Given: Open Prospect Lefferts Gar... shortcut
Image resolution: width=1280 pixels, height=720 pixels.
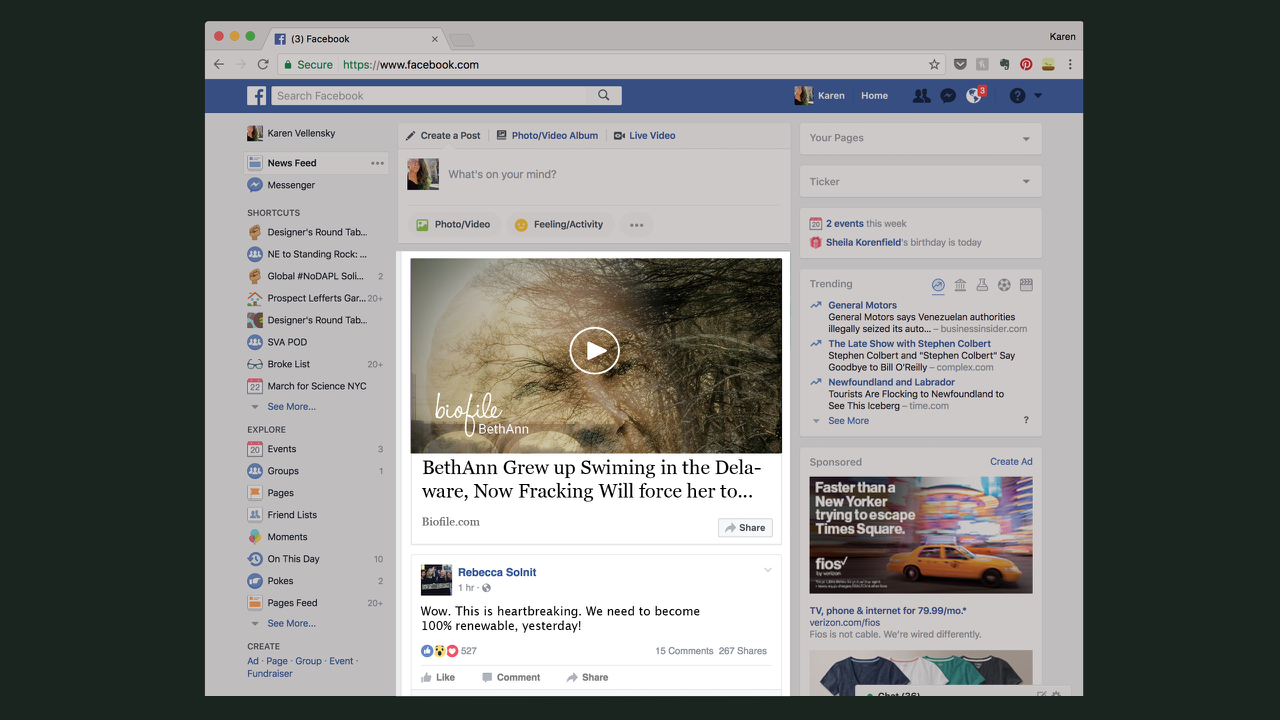Looking at the screenshot, I should [306, 298].
